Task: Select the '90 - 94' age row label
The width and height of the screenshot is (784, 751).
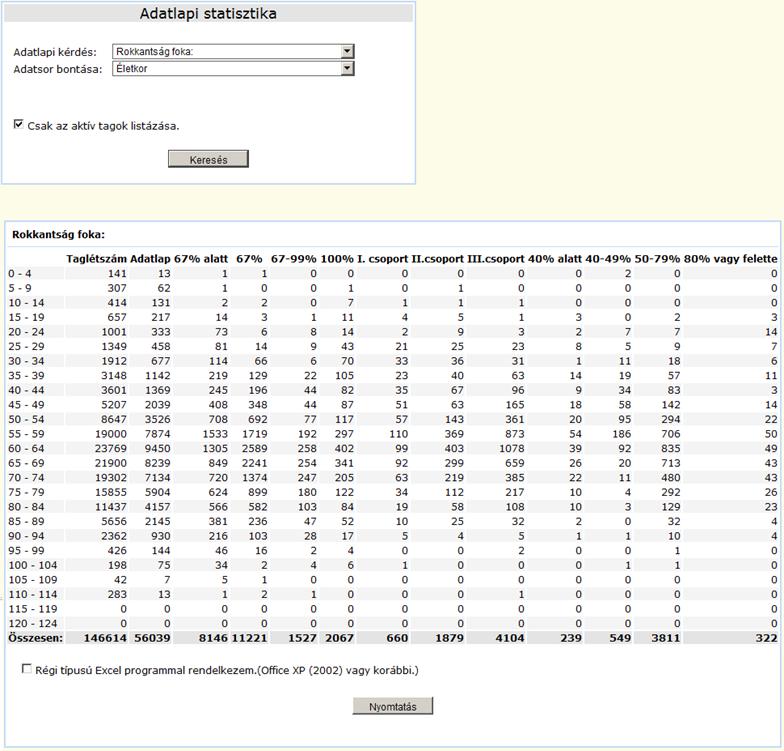Action: [26, 536]
